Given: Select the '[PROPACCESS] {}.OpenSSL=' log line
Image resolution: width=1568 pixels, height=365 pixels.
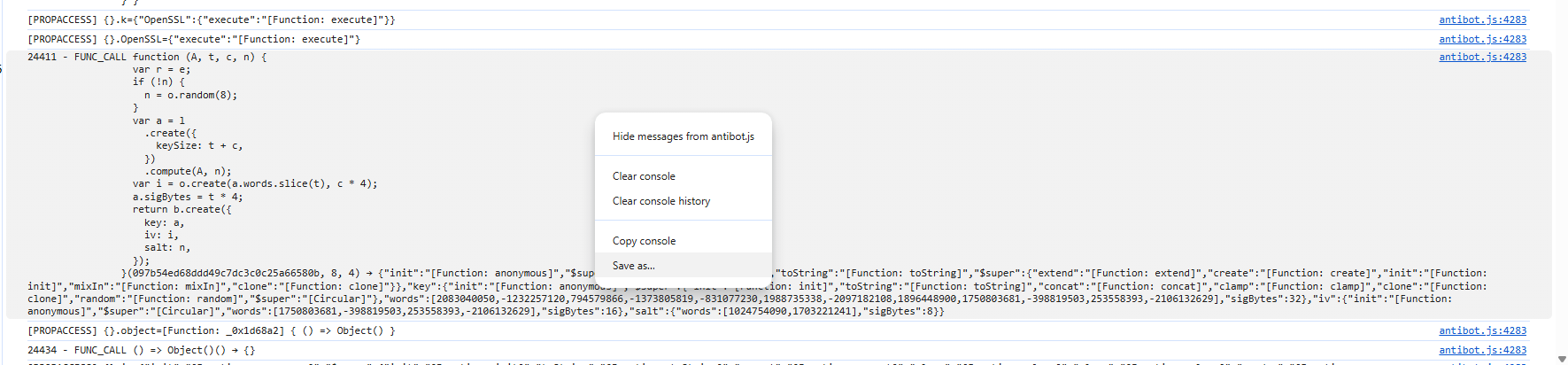Looking at the screenshot, I should point(194,39).
